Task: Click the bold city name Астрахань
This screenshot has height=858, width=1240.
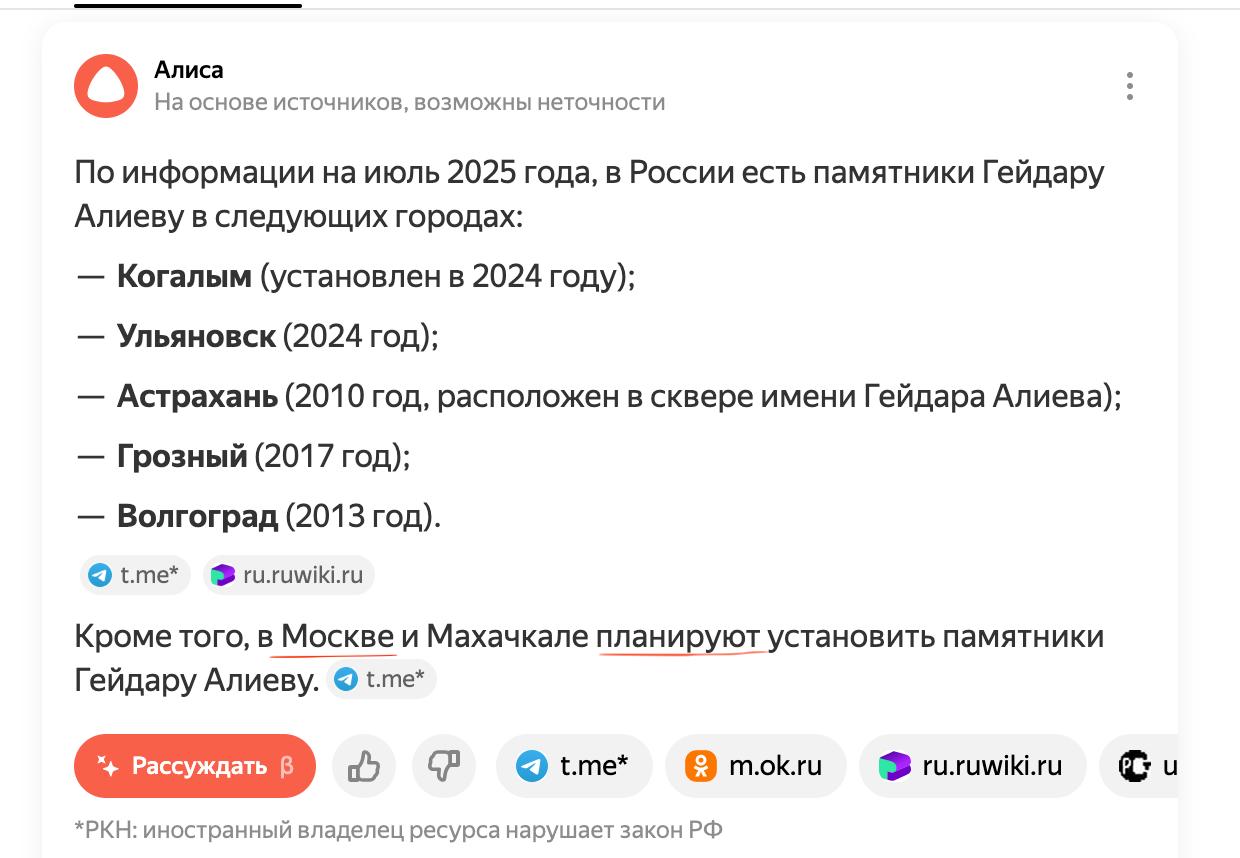Action: point(198,397)
